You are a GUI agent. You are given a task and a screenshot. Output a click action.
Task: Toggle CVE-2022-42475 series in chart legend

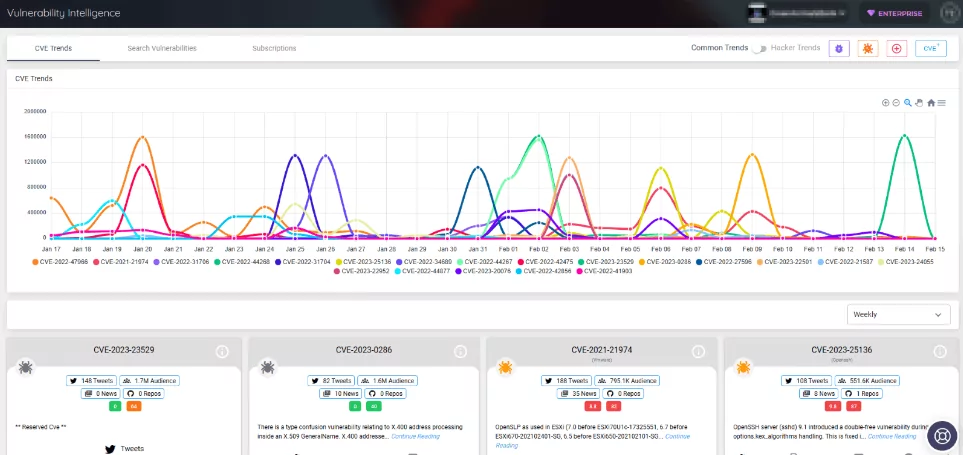click(x=546, y=261)
